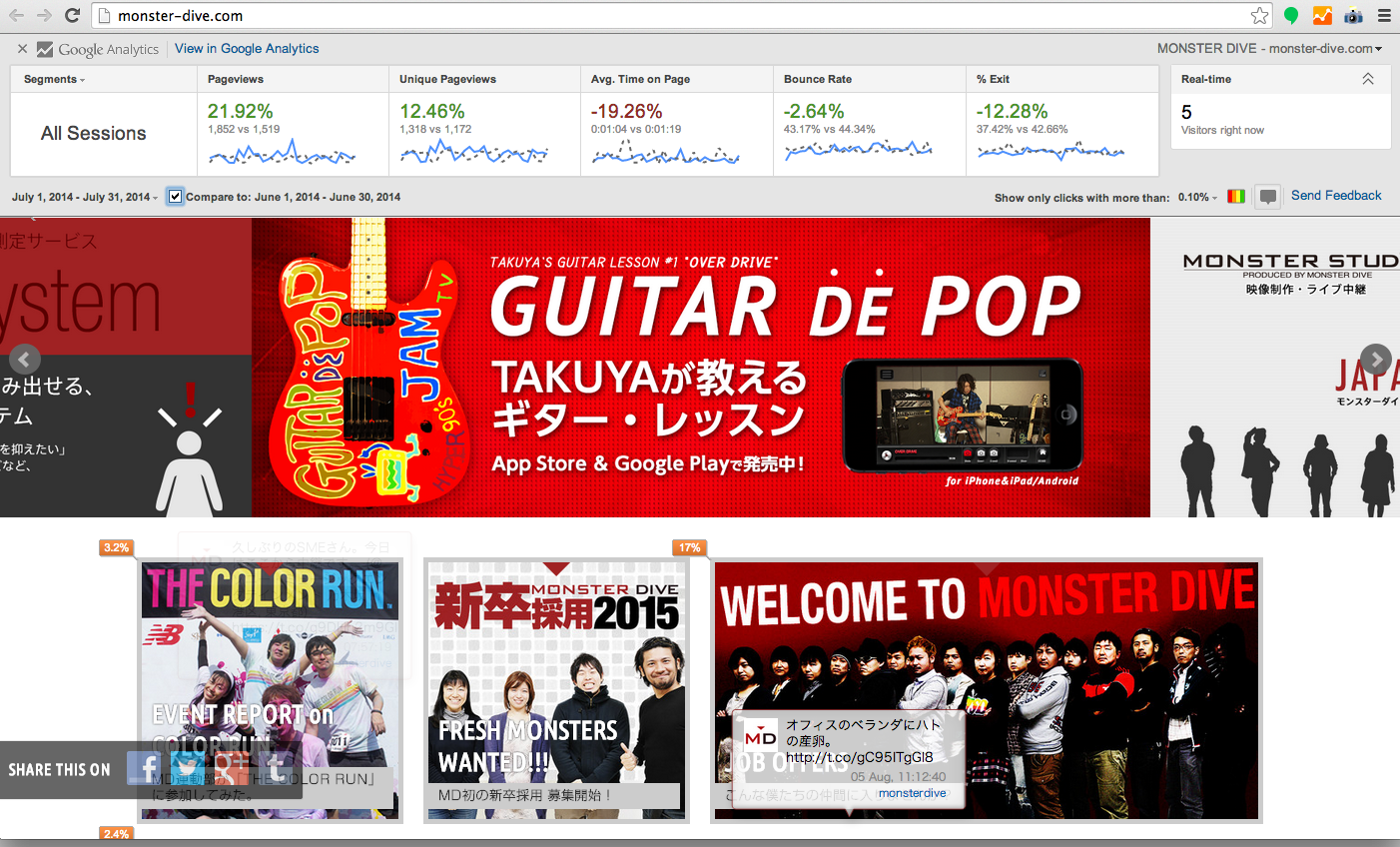Open the Chrome hamburger menu
The height and width of the screenshot is (847, 1400).
click(x=1384, y=15)
